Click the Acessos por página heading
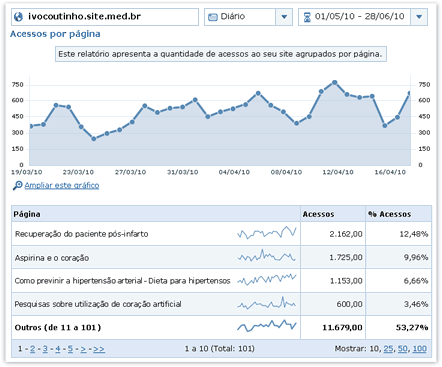The width and height of the screenshot is (442, 367). coord(55,34)
